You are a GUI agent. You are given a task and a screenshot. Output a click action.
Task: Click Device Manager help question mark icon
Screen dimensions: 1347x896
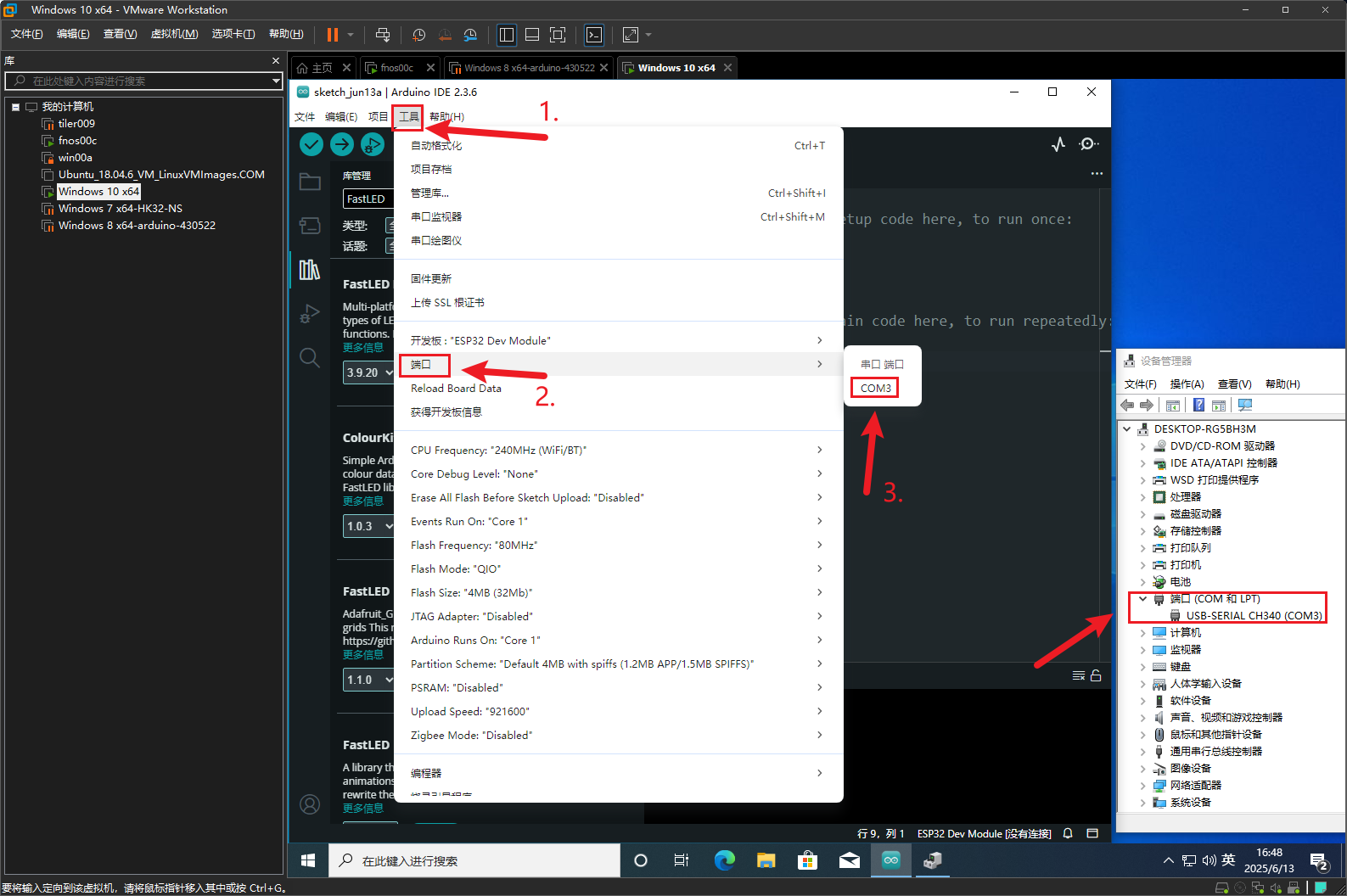tap(1198, 406)
